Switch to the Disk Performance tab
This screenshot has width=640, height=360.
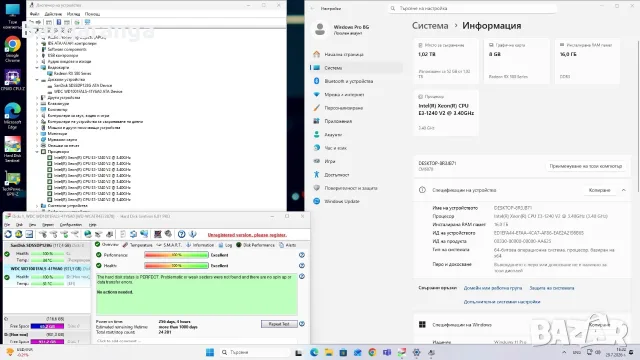click(256, 245)
